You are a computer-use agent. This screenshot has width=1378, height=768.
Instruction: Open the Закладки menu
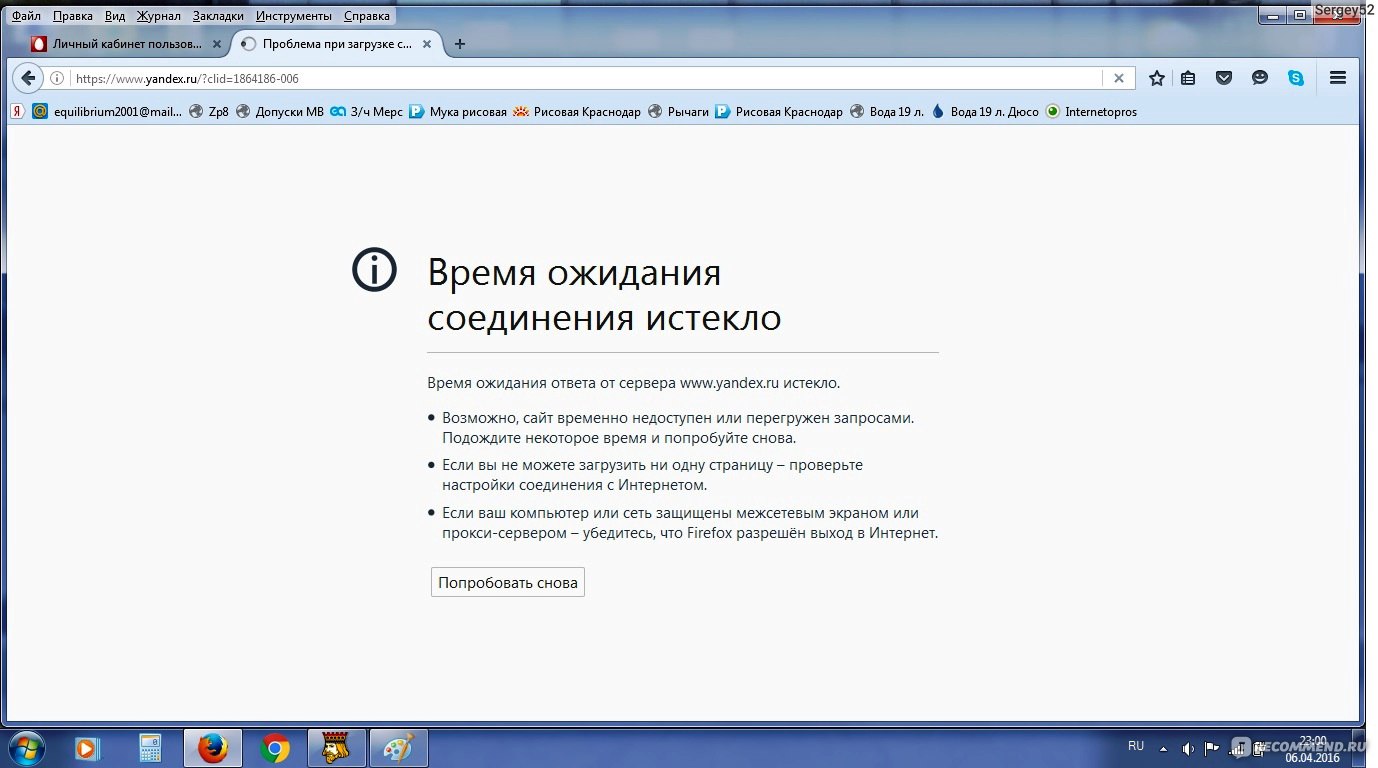click(x=218, y=16)
